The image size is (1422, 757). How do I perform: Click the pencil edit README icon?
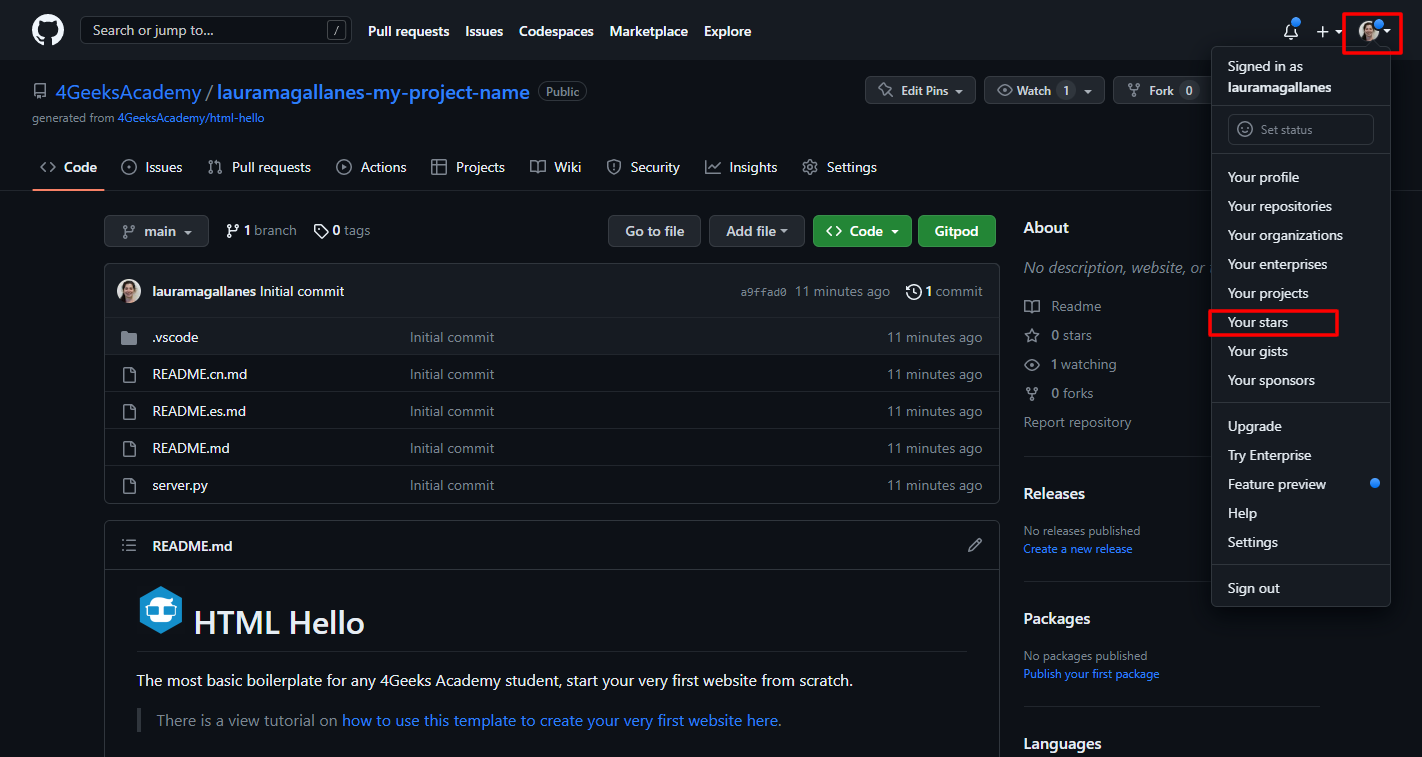coord(975,545)
